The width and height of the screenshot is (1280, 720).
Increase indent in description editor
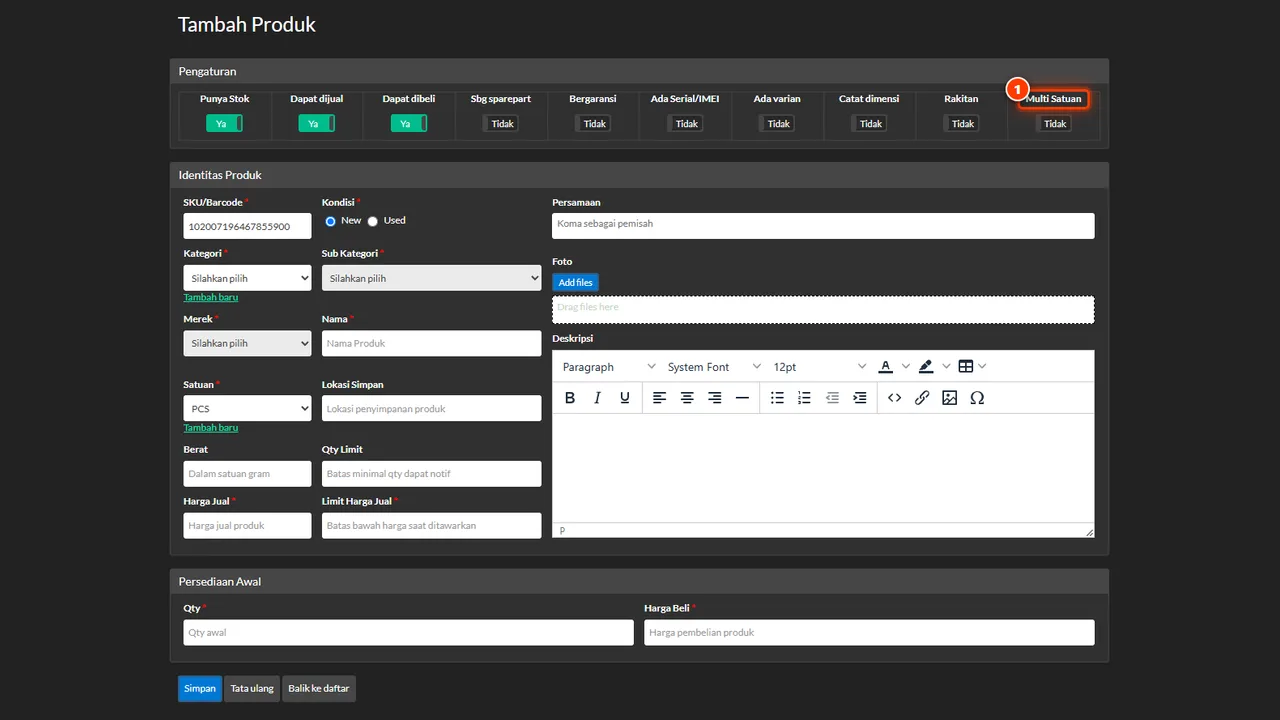tap(860, 398)
